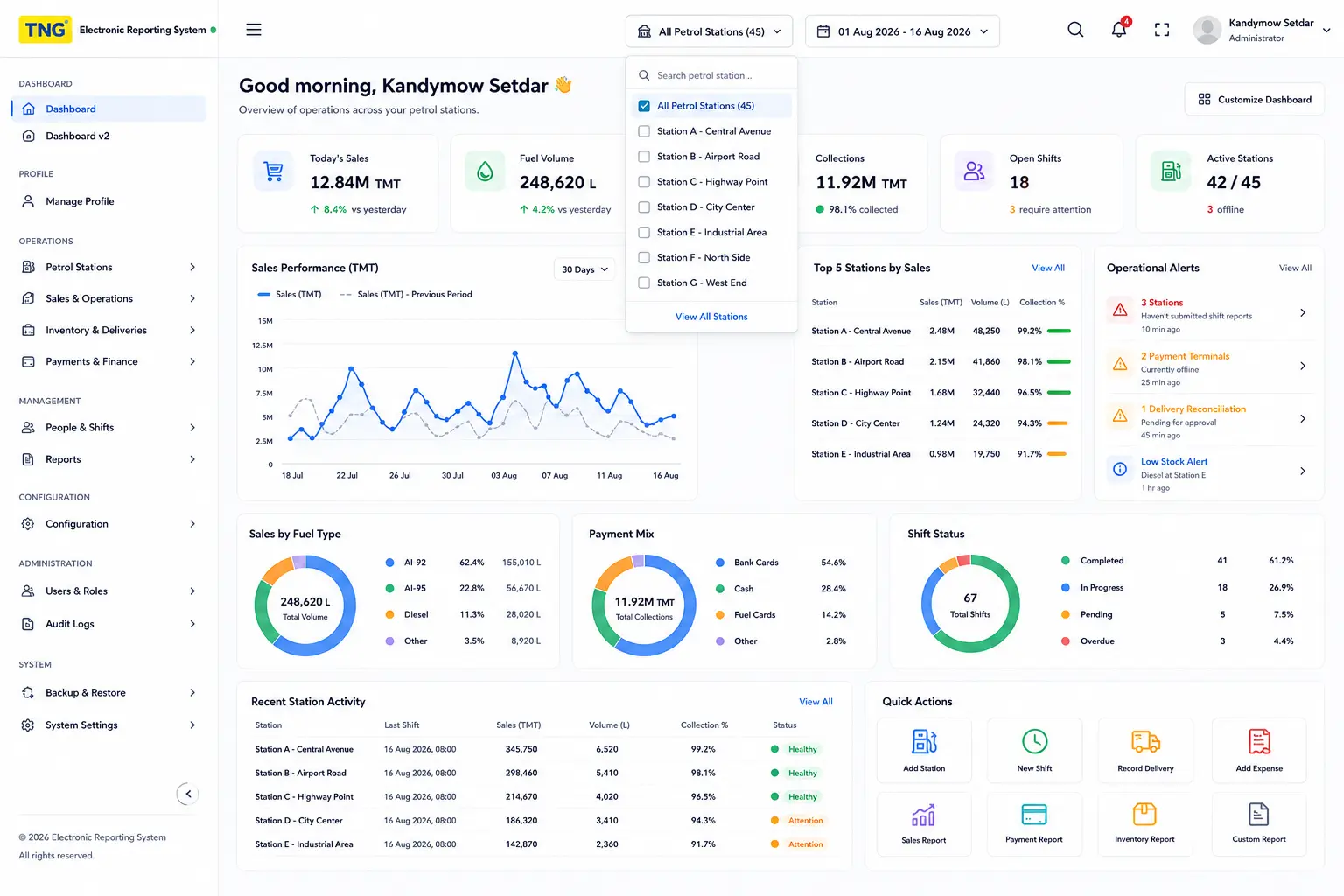The width and height of the screenshot is (1344, 896).
Task: Expand the Payments & Finance sidebar chevron
Action: point(192,362)
